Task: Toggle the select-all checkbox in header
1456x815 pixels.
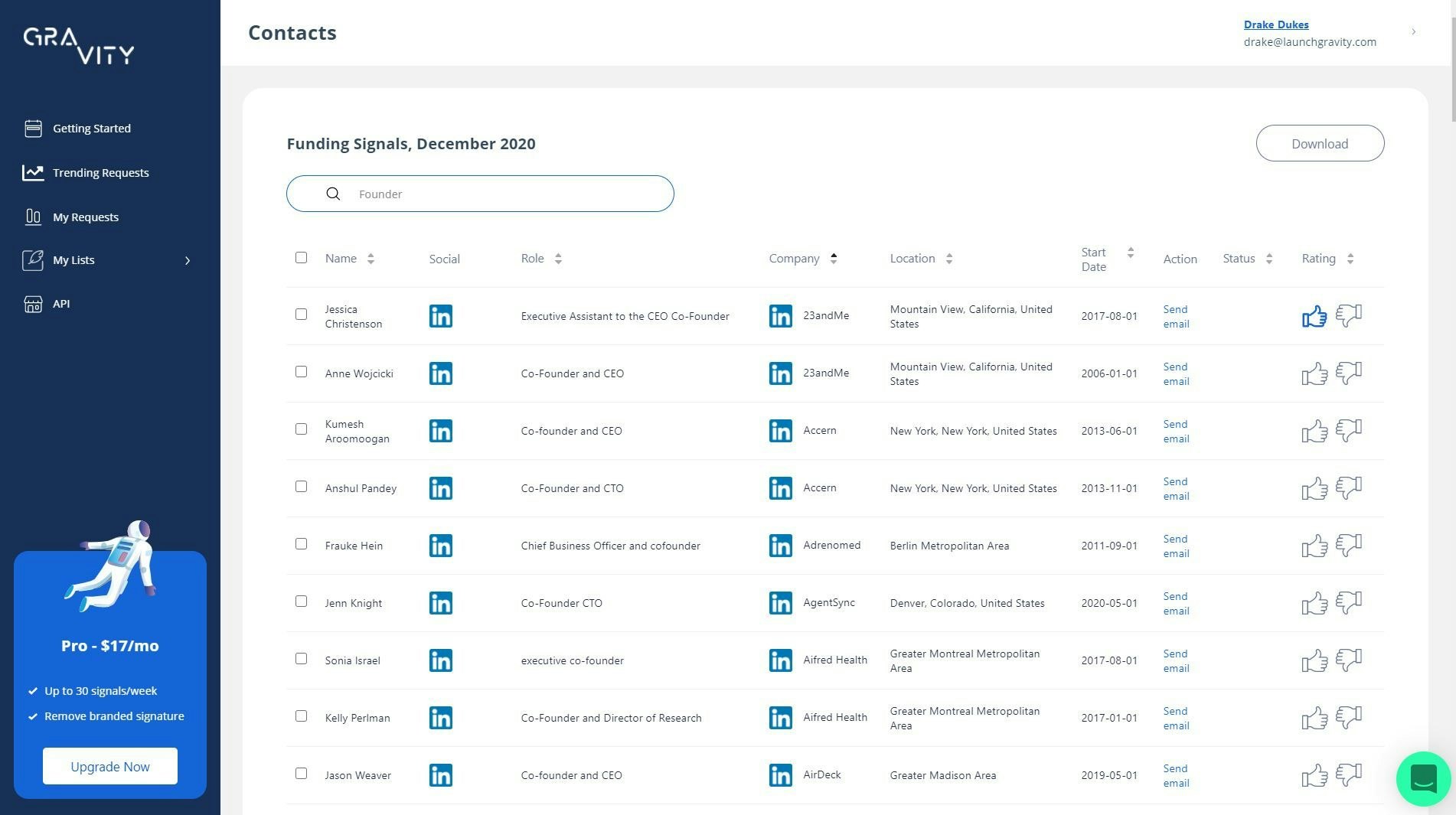Action: click(x=301, y=258)
